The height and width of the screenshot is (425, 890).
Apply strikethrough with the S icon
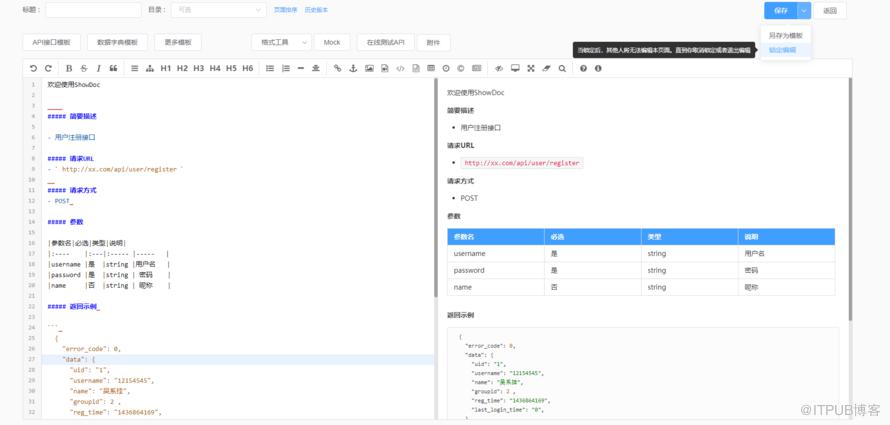(x=83, y=68)
